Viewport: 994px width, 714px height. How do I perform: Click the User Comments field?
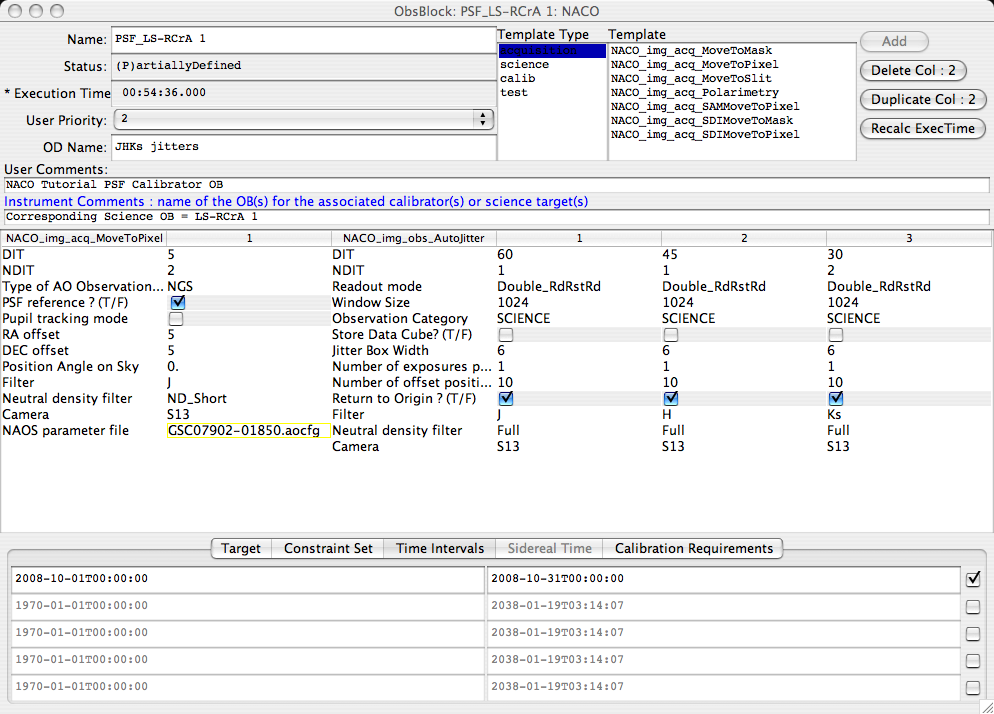496,185
